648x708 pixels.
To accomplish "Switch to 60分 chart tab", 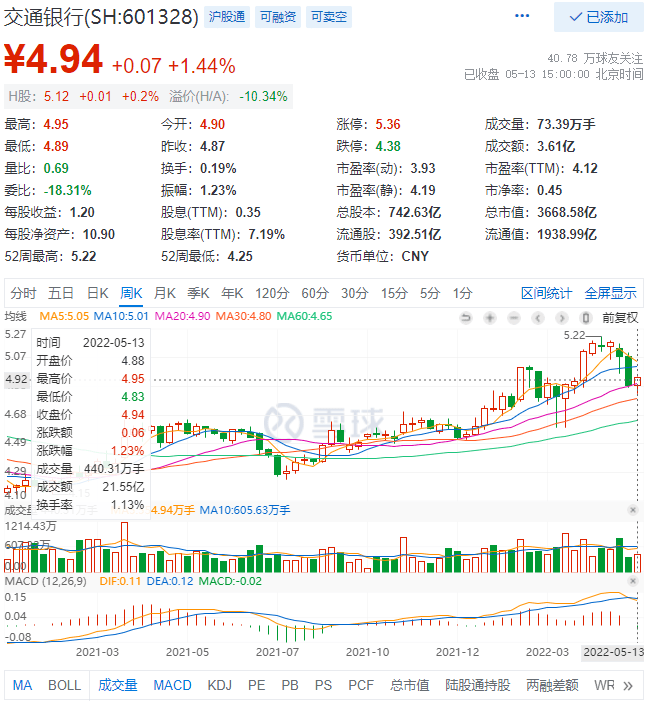I will pos(315,293).
